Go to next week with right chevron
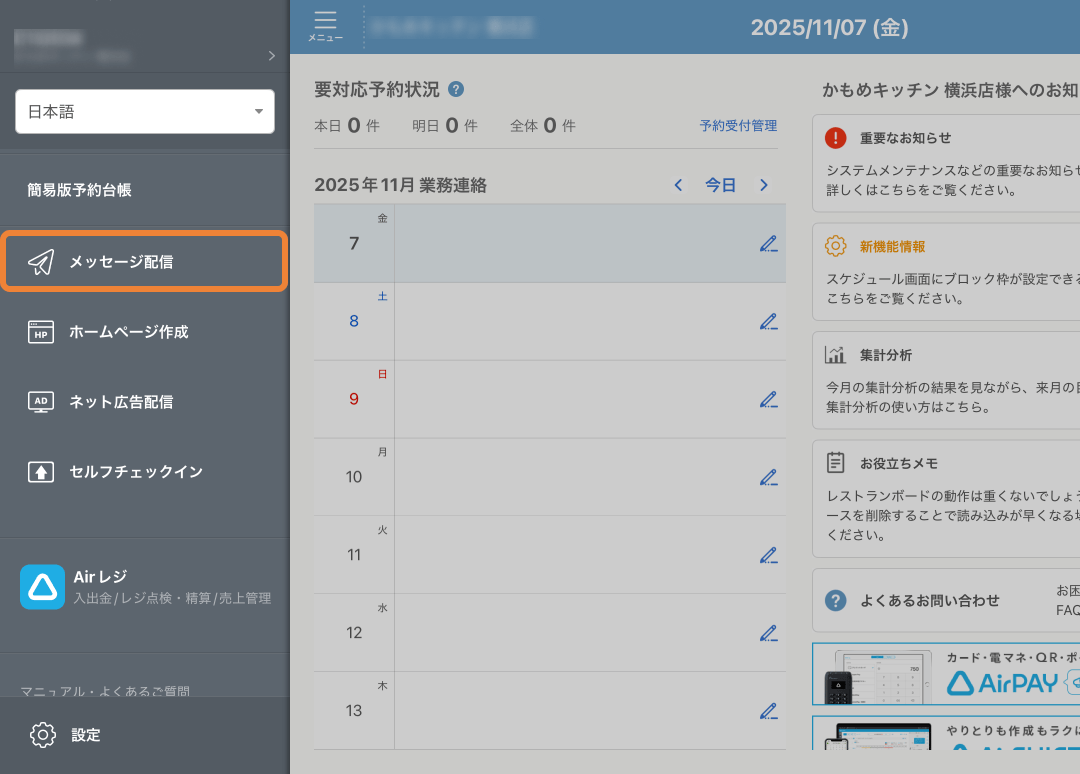This screenshot has height=774, width=1080. pyautogui.click(x=764, y=185)
